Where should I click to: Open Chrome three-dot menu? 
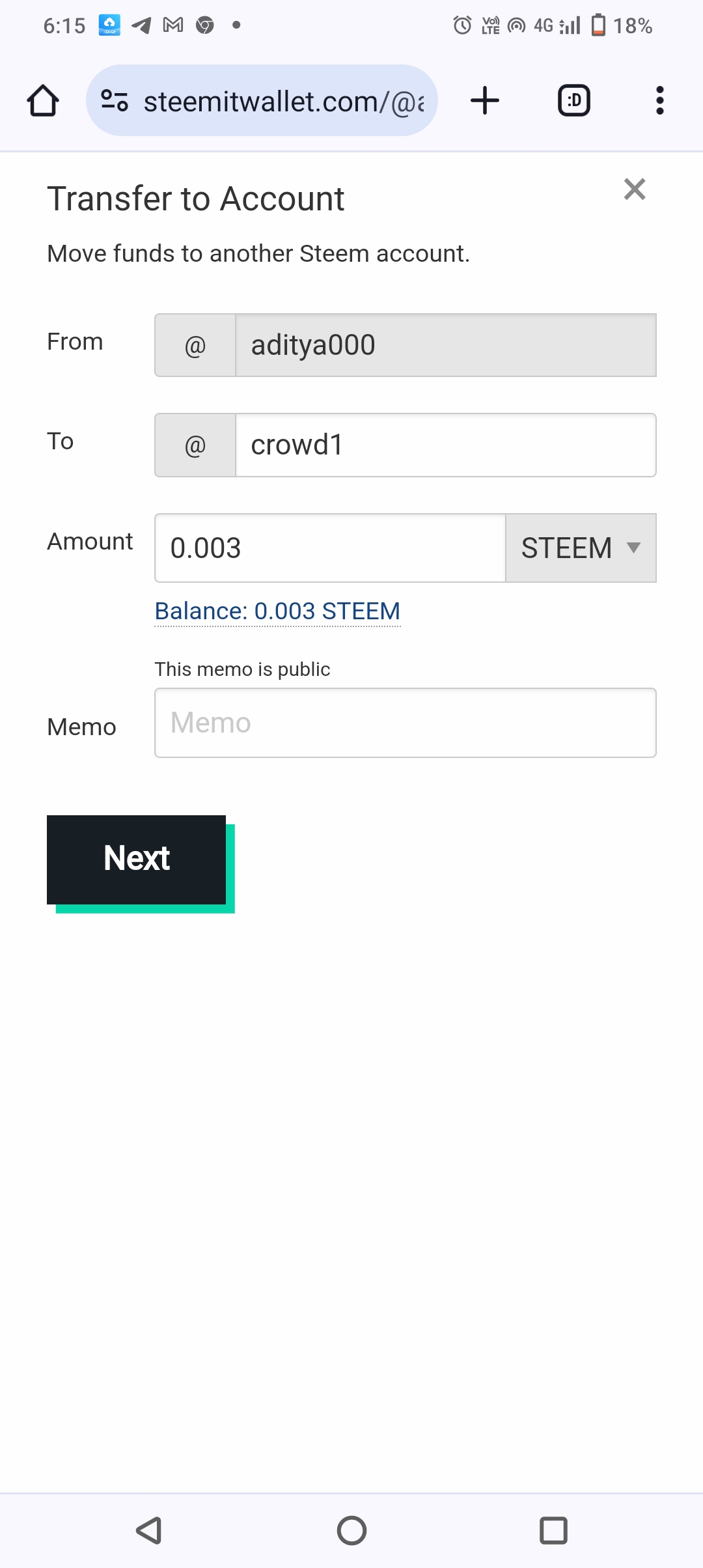tap(659, 101)
